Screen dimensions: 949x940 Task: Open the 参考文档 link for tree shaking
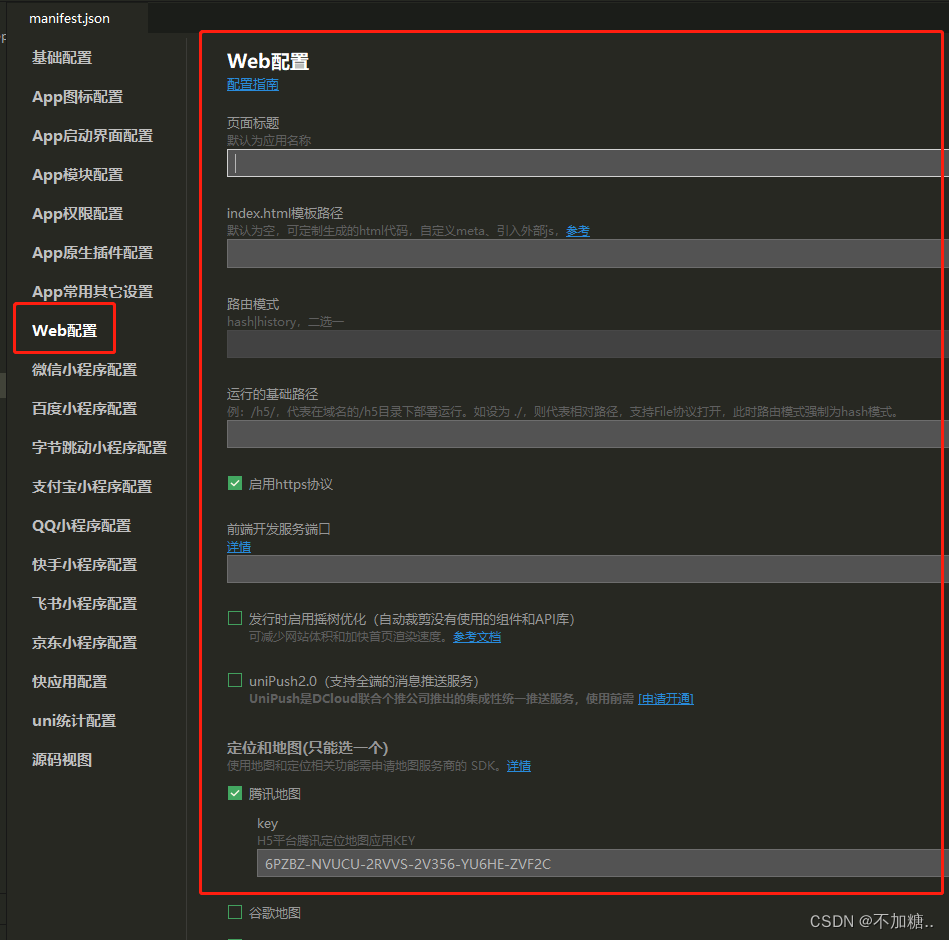point(477,637)
